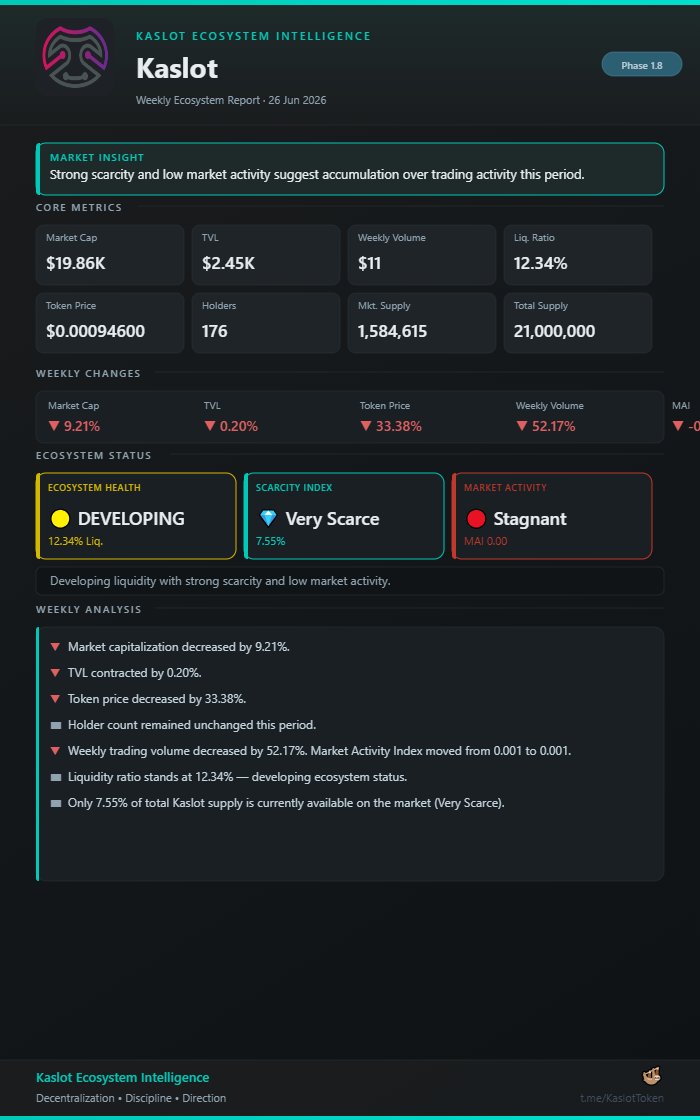This screenshot has height=1120, width=700.
Task: Click 'Liquidity ratio stands at 12.34%' line
Action: (237, 777)
